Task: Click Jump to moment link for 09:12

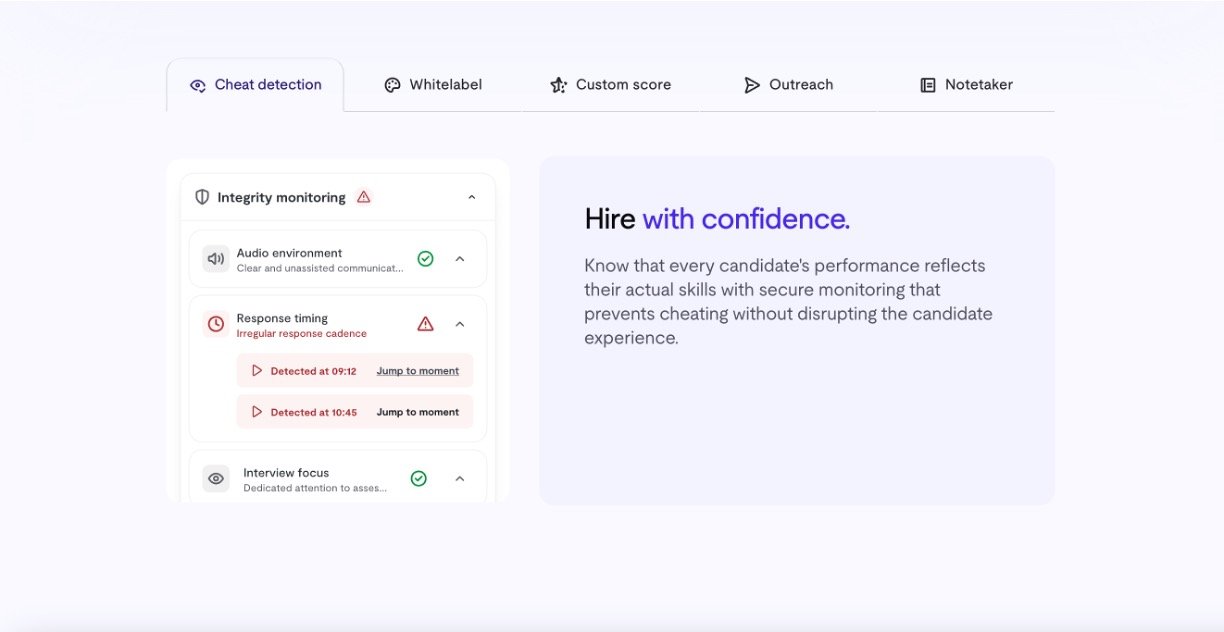Action: tap(417, 371)
